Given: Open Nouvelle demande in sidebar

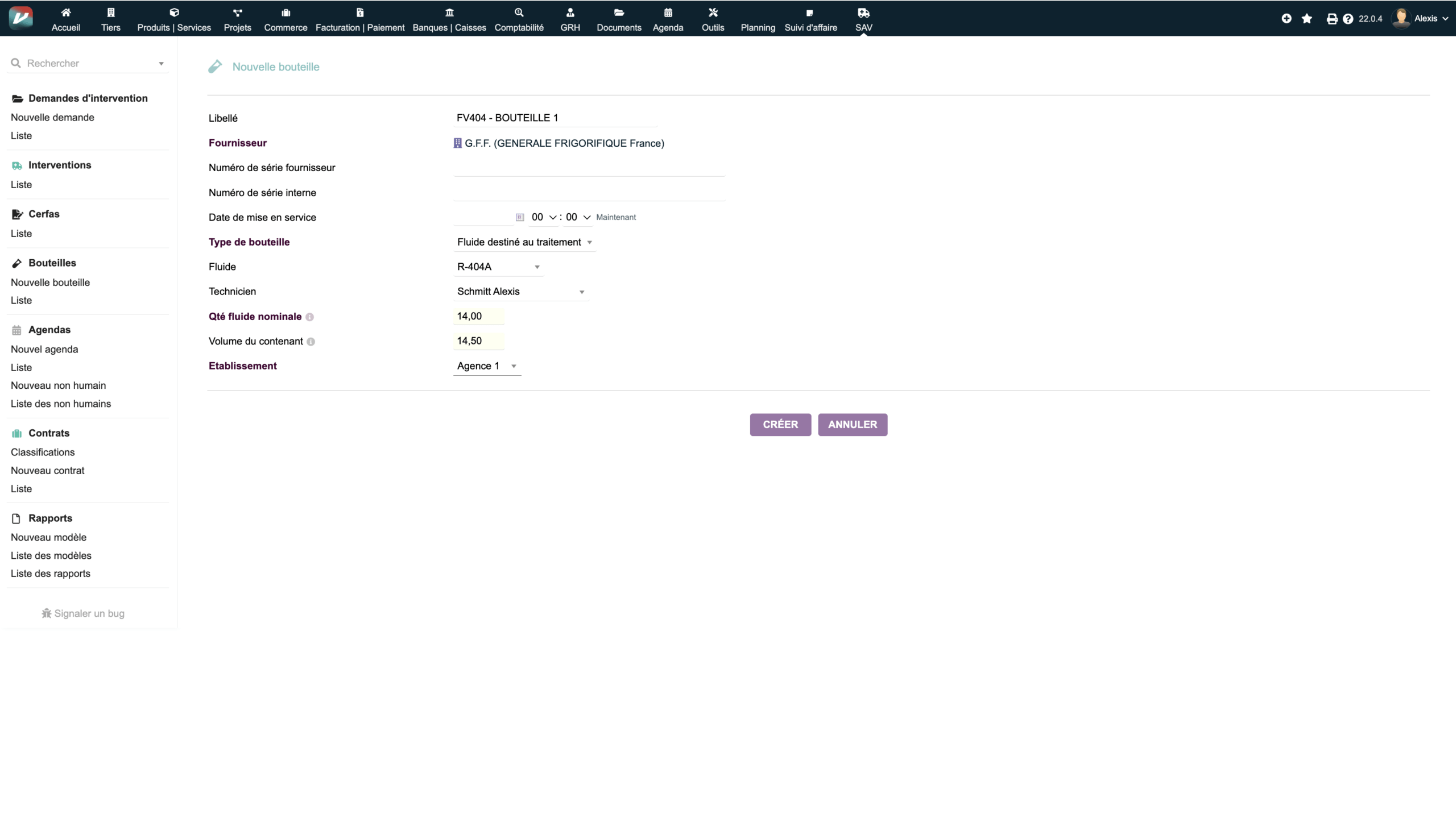Looking at the screenshot, I should pyautogui.click(x=52, y=118).
